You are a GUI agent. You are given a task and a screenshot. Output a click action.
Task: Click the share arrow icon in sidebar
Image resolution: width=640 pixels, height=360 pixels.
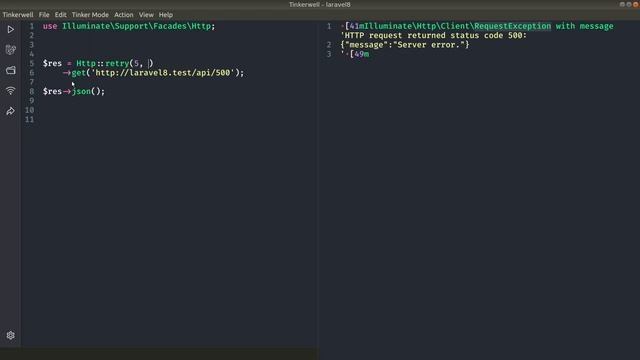pos(11,111)
